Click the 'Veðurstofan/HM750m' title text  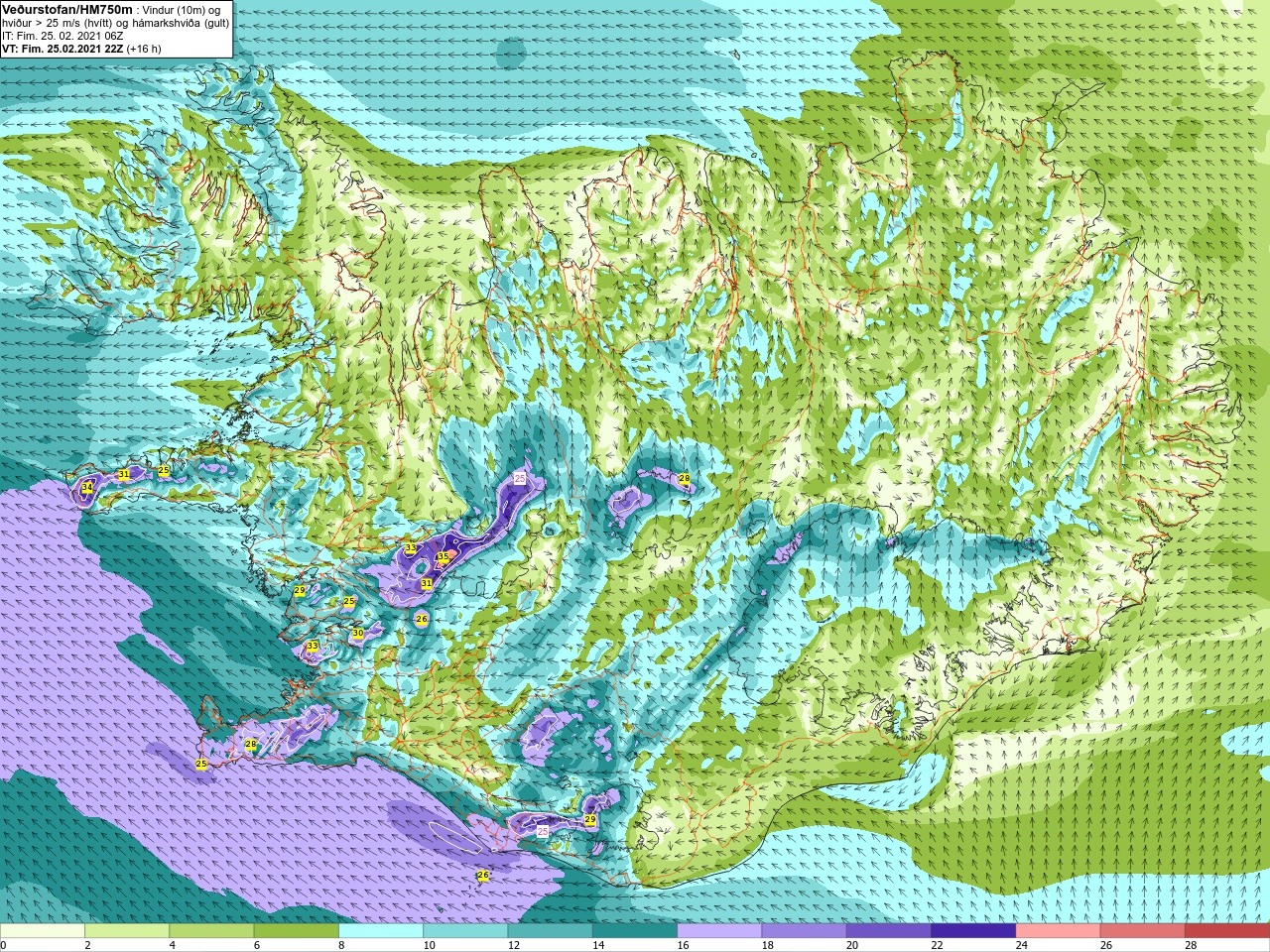(x=67, y=9)
